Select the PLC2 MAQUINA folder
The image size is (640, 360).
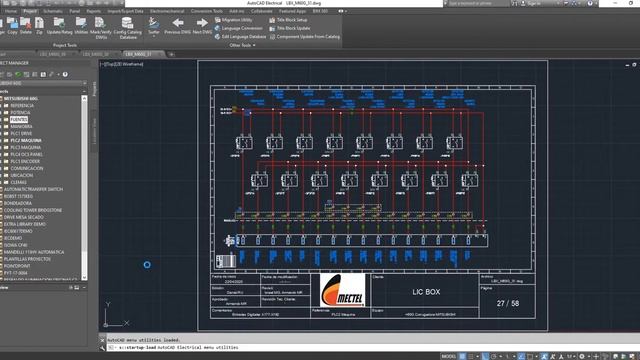click(x=26, y=140)
